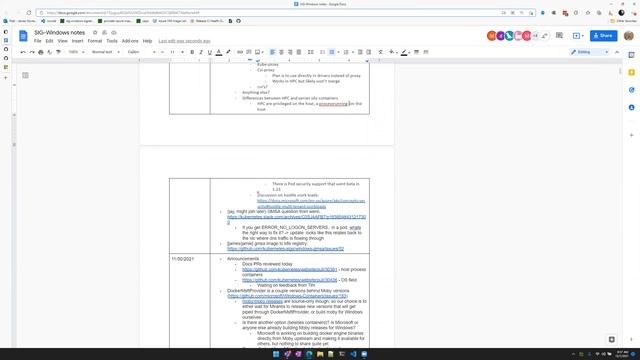Open the zoom level dropdown
Viewport: 640px width, 360px height.
[76, 52]
